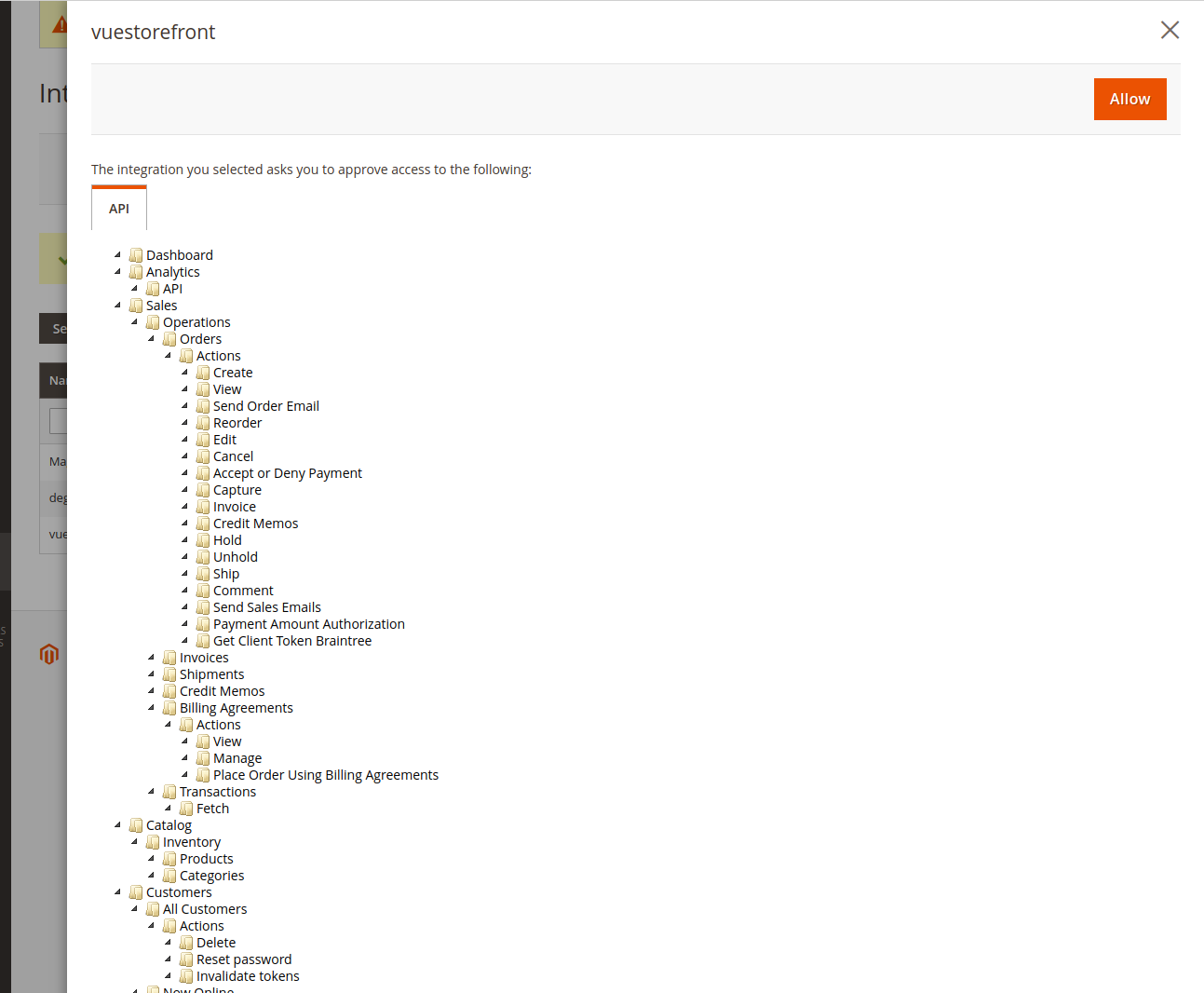The image size is (1204, 993).
Task: Click the Manage folder icon
Action: coord(203,758)
